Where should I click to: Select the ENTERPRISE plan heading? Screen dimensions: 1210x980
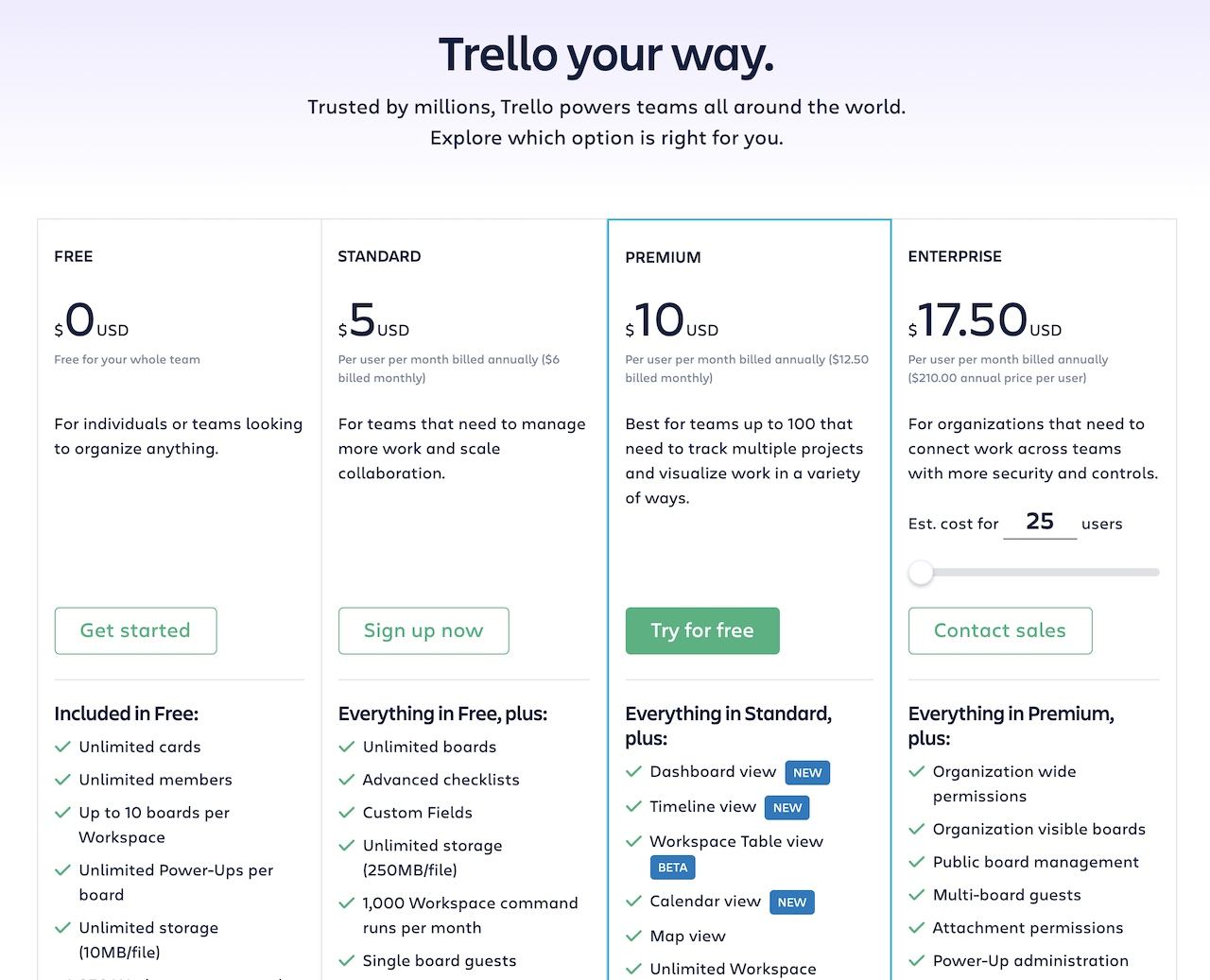point(955,256)
